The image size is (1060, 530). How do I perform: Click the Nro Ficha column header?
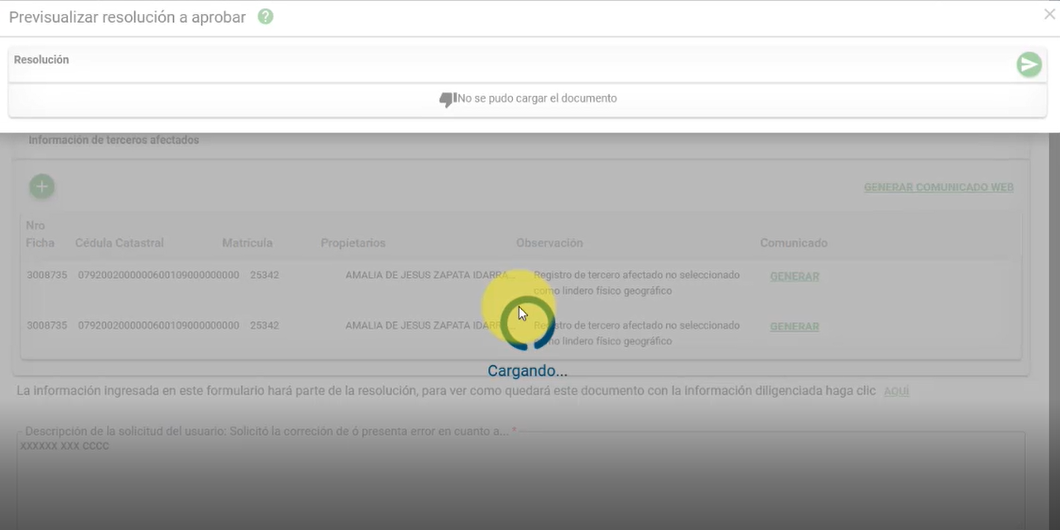pyautogui.click(x=36, y=234)
